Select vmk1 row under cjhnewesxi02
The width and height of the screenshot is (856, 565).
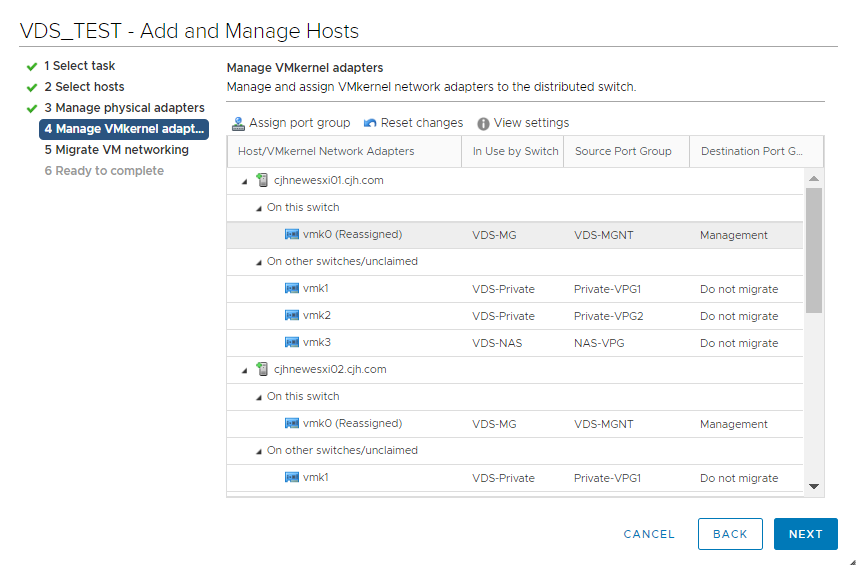[x=515, y=478]
